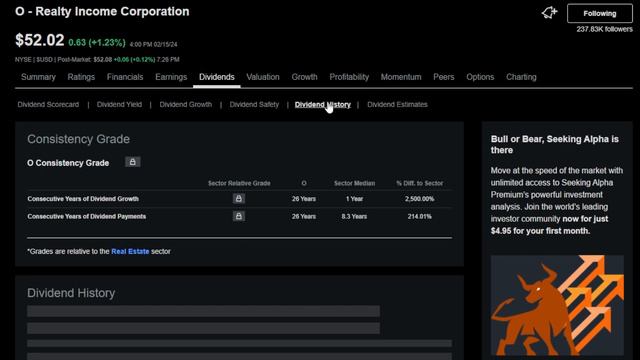This screenshot has width=640, height=360.
Task: Open Dividend Scorecard sub-tab
Action: tap(48, 104)
